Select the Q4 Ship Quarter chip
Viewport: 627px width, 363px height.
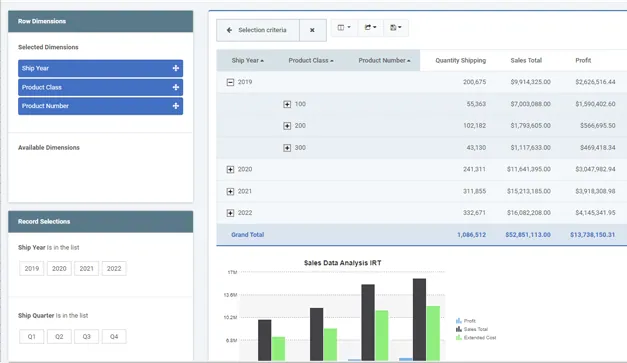tap(114, 337)
